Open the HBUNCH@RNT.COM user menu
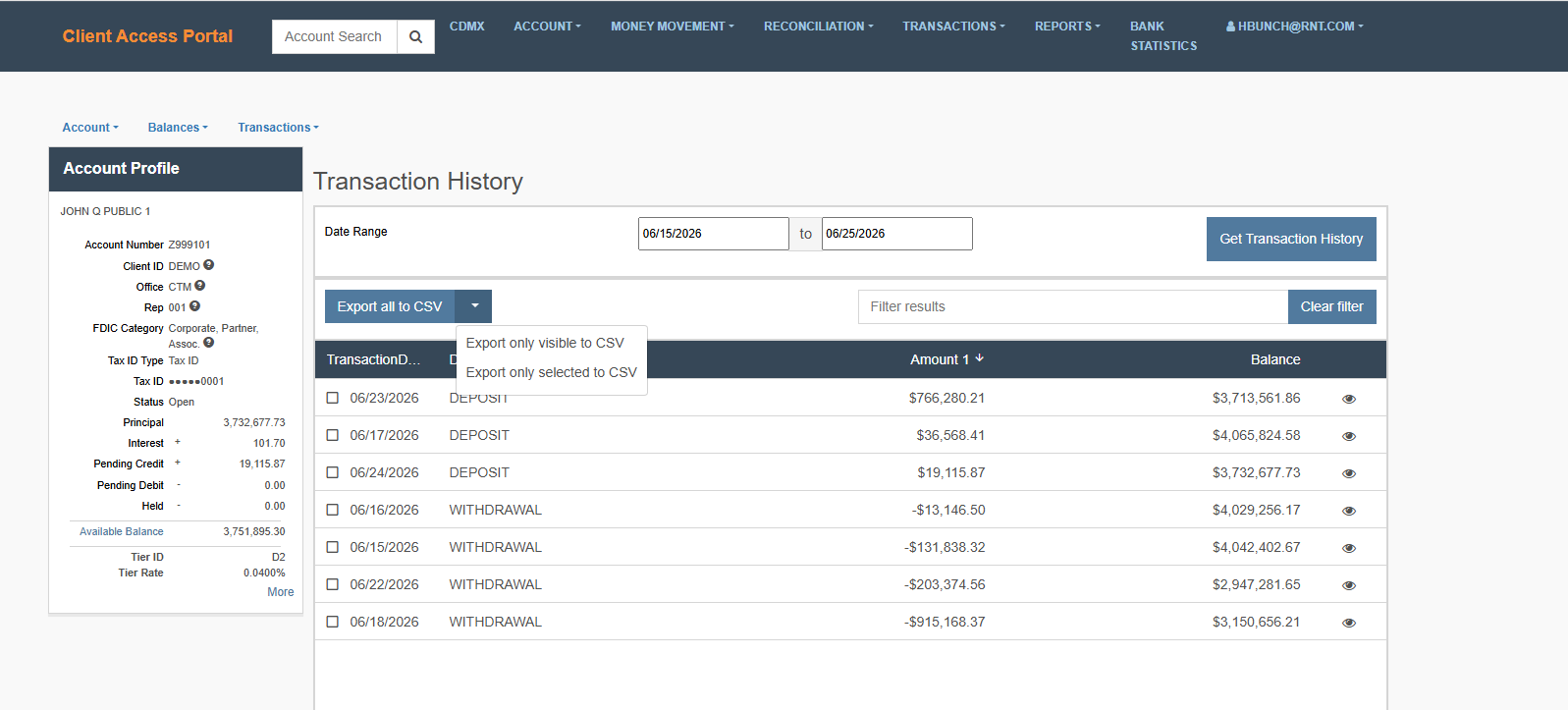Image resolution: width=1568 pixels, height=710 pixels. pyautogui.click(x=1294, y=27)
